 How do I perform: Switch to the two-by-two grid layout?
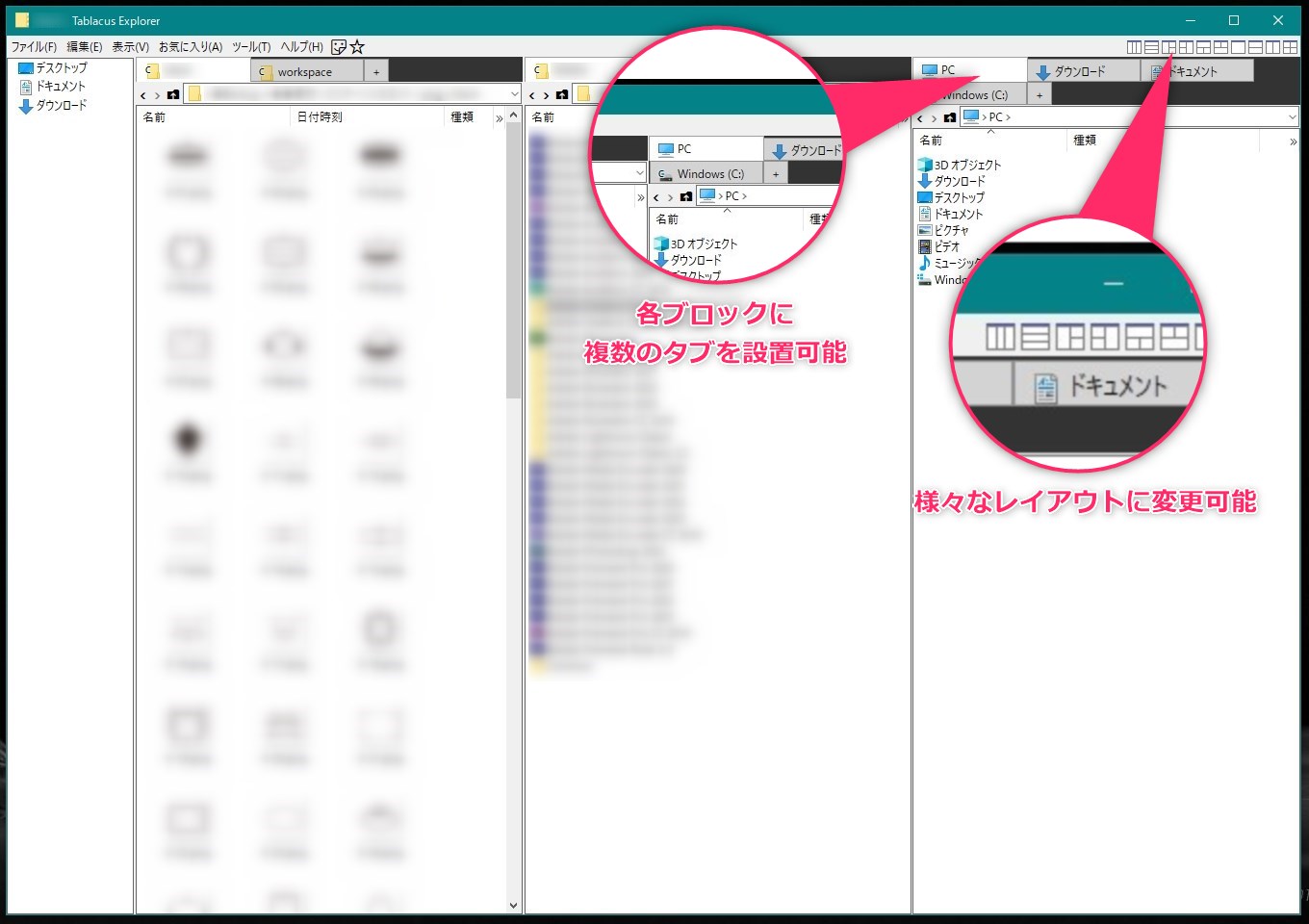coord(1290,46)
